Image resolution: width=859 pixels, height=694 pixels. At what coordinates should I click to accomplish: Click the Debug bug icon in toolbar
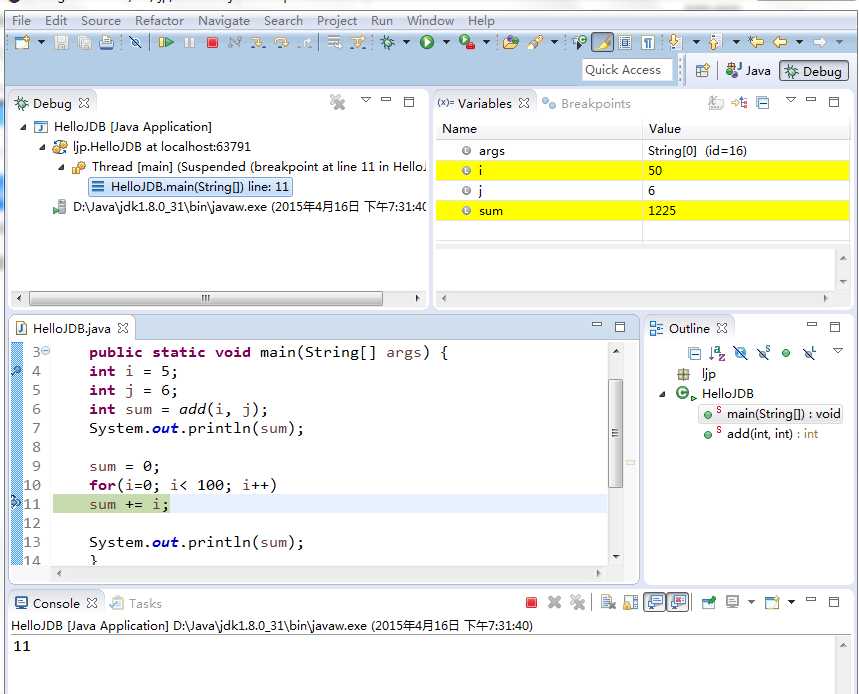pos(387,42)
